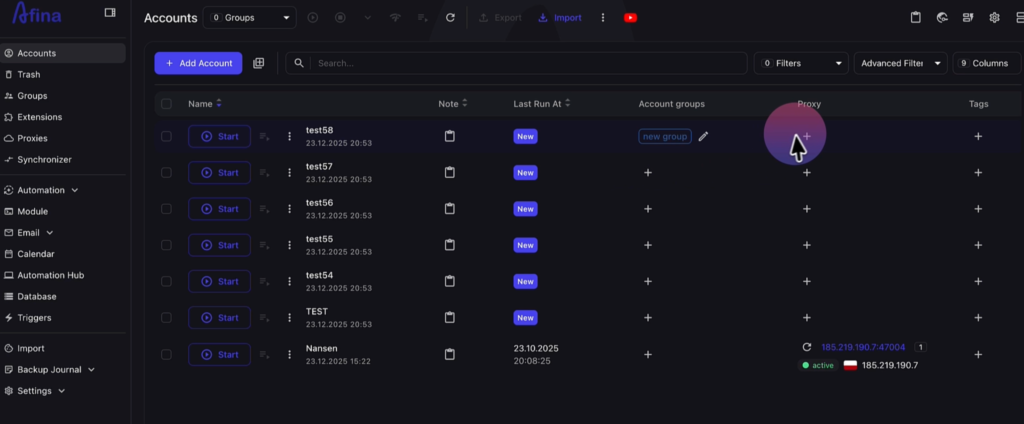Open note for test58

pos(449,136)
